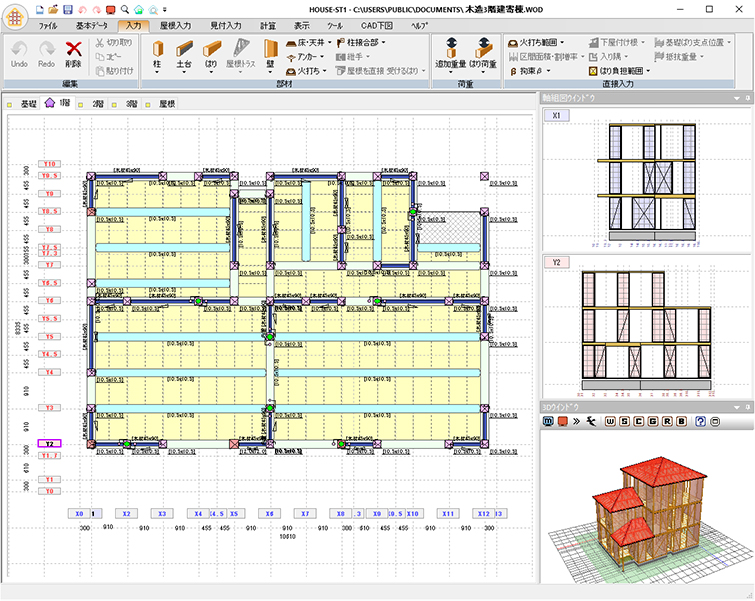Open the 計算 ribbon tab

(x=268, y=24)
